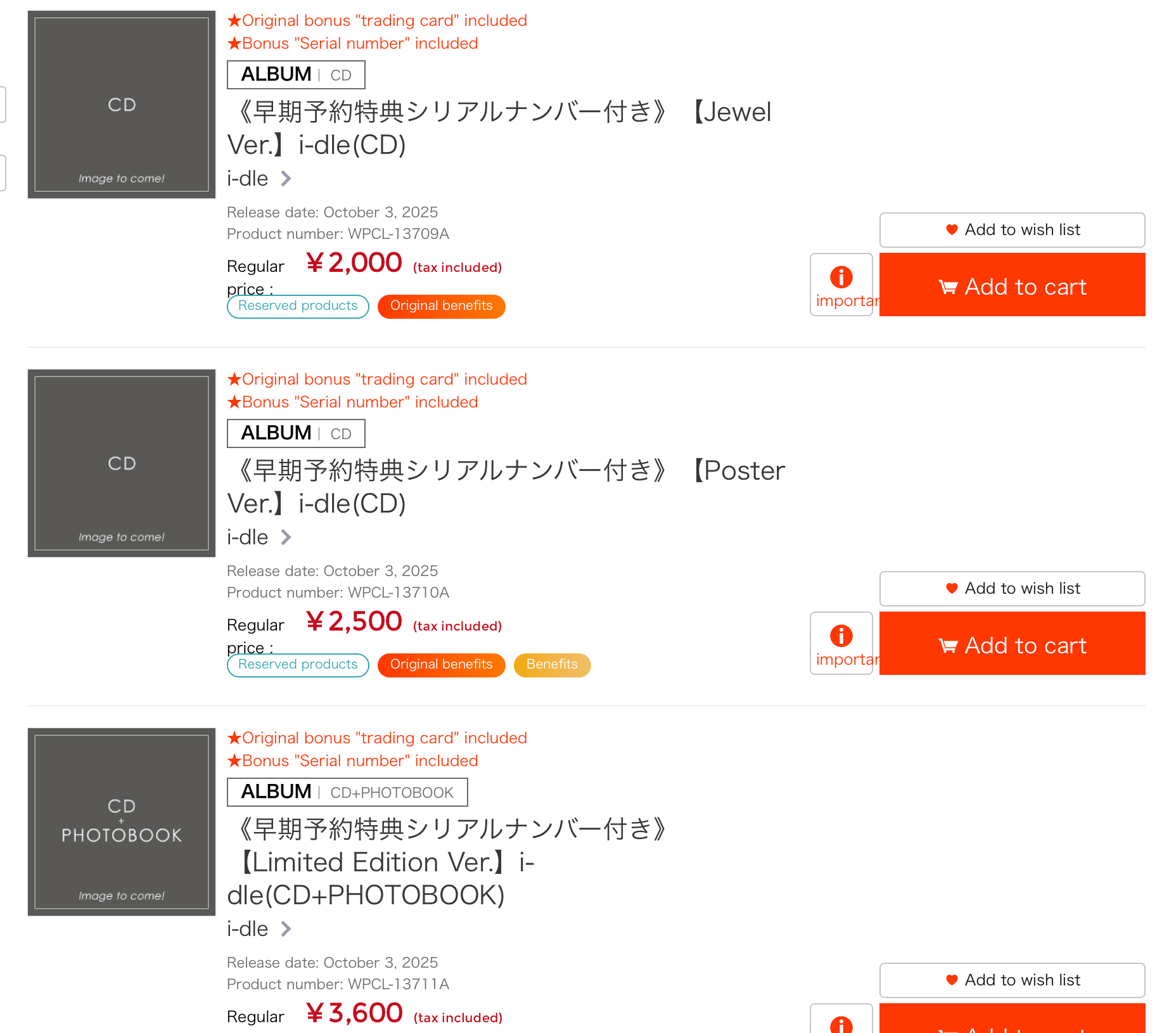The image size is (1176, 1033).
Task: Click Reserved products tag on Jewel Ver.
Action: pos(298,306)
